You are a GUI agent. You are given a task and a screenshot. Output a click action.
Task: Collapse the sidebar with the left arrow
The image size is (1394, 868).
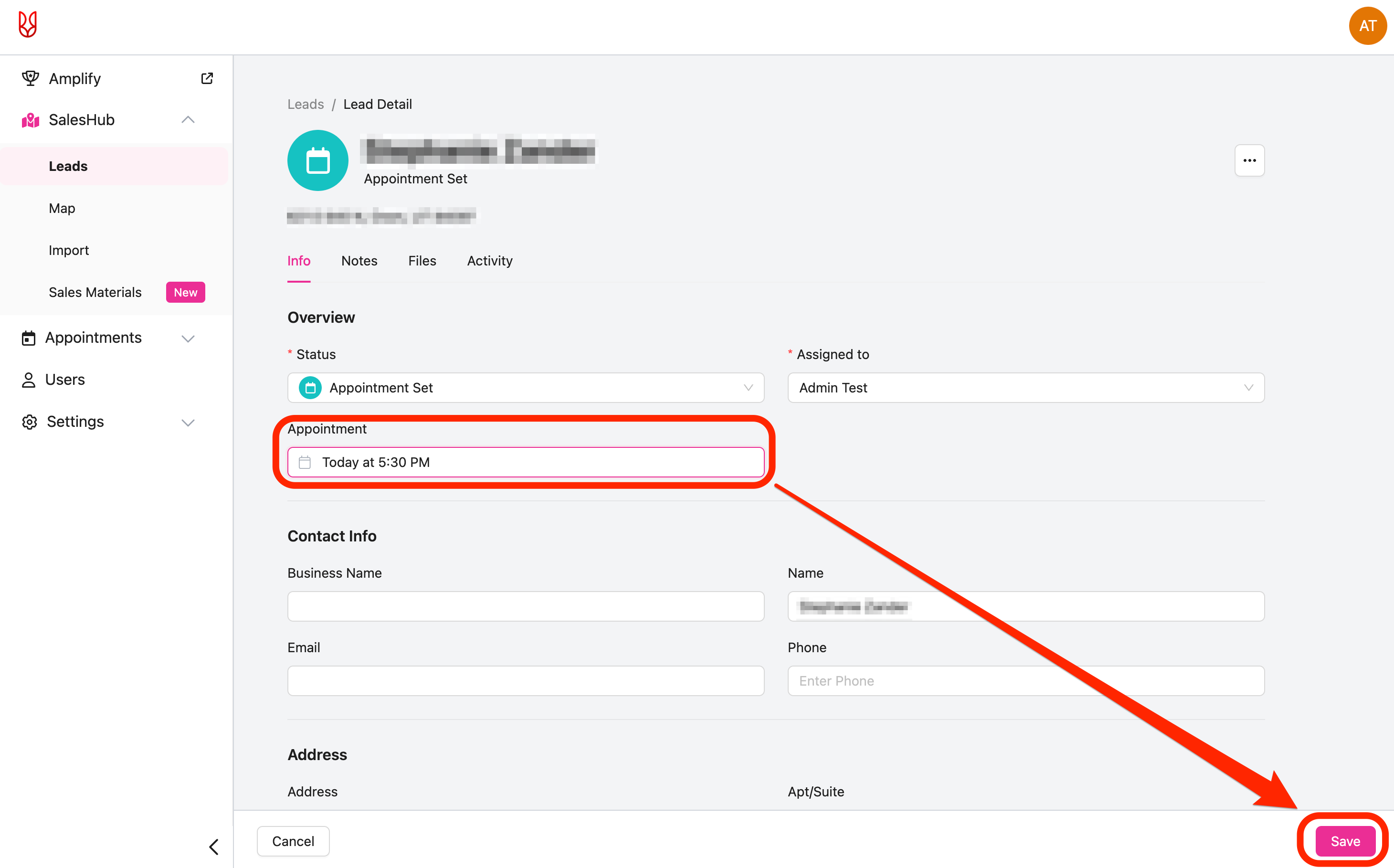214,846
